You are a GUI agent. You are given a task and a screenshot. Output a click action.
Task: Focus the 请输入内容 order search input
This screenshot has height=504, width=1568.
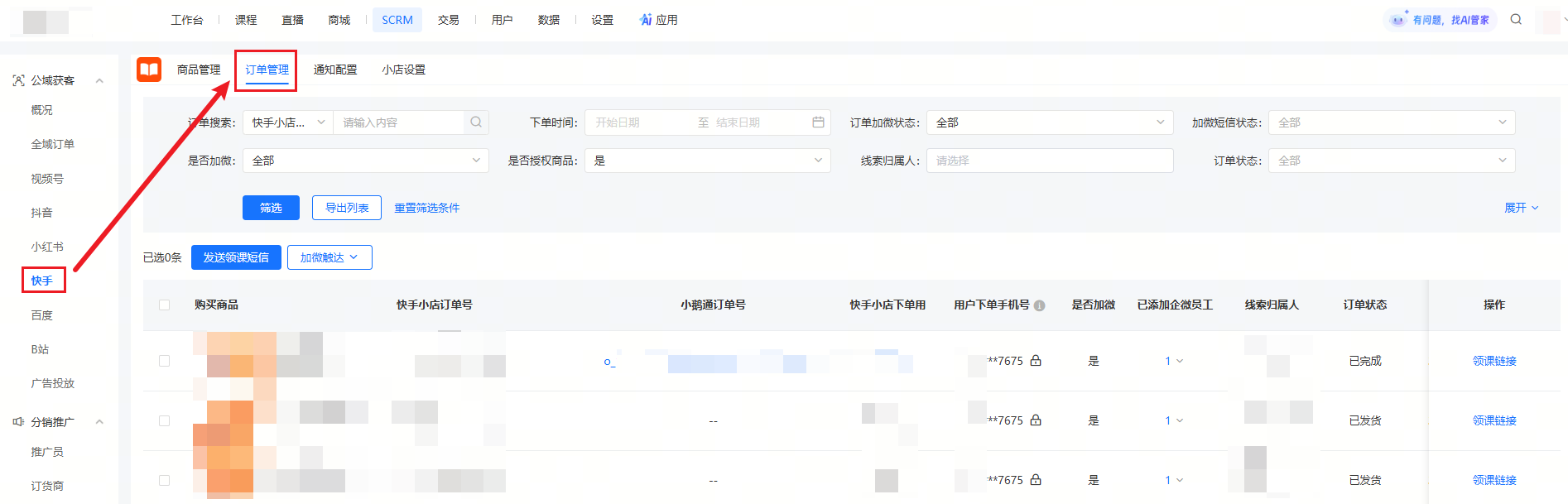[x=400, y=122]
